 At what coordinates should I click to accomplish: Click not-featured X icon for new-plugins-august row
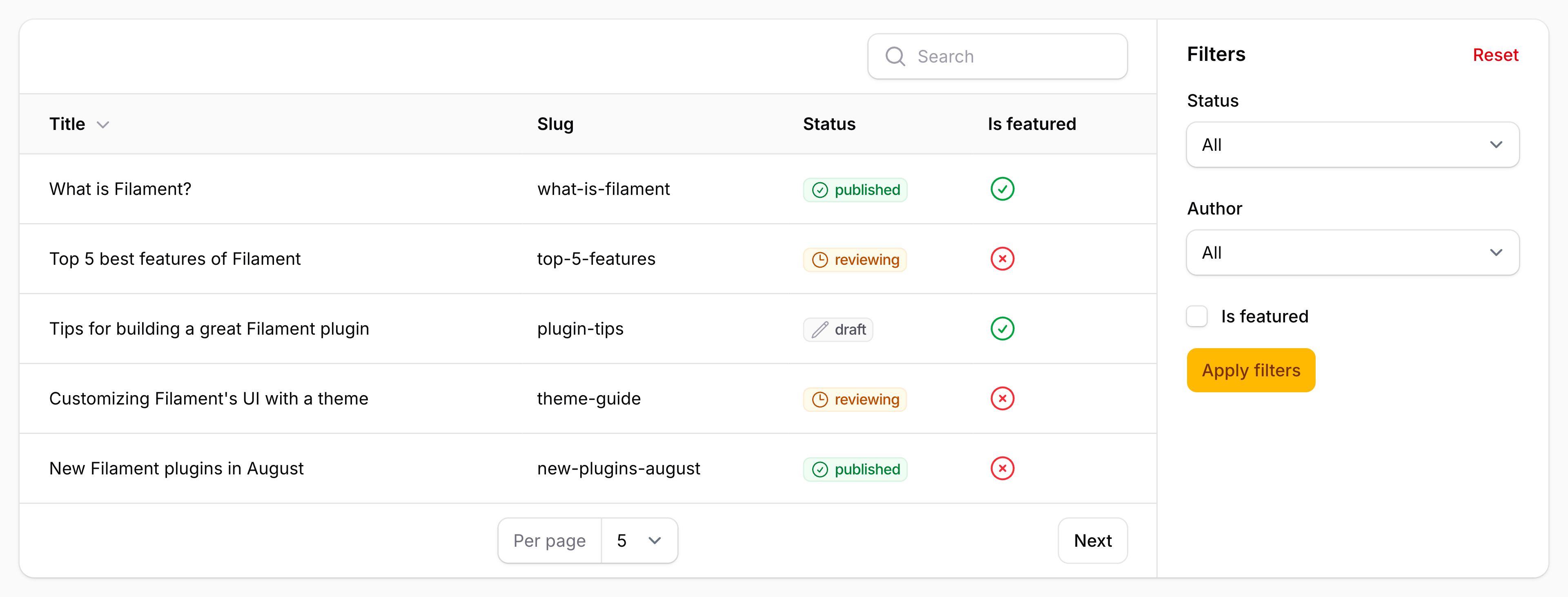tap(1002, 468)
